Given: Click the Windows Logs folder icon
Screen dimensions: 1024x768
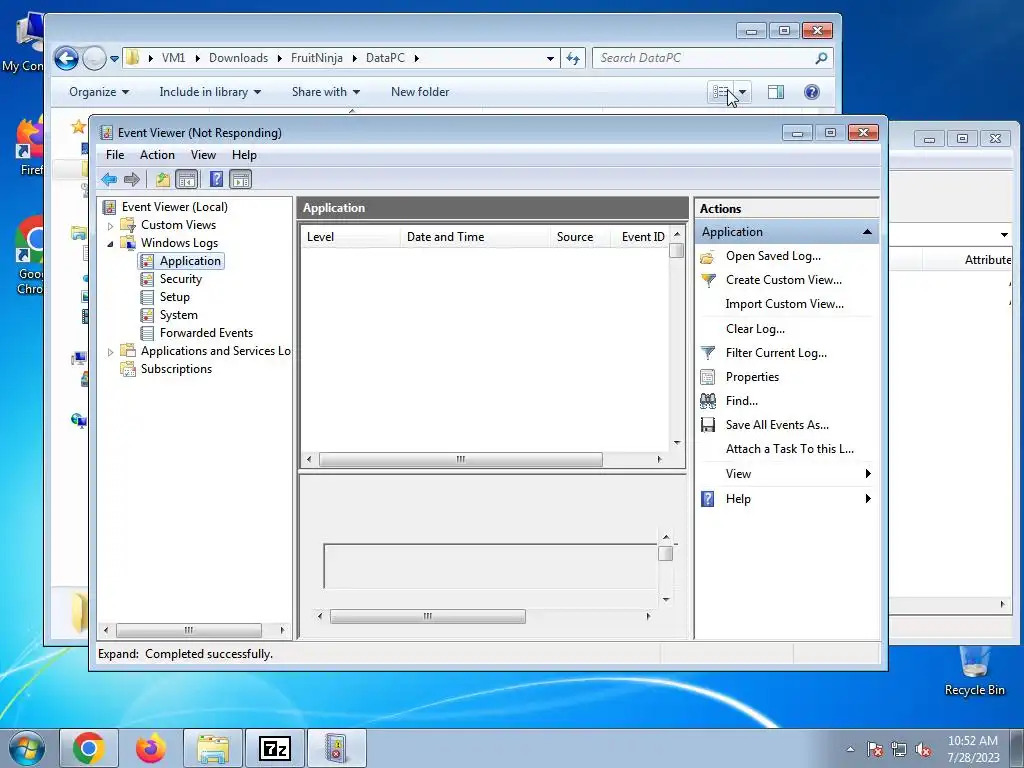Looking at the screenshot, I should [x=128, y=243].
